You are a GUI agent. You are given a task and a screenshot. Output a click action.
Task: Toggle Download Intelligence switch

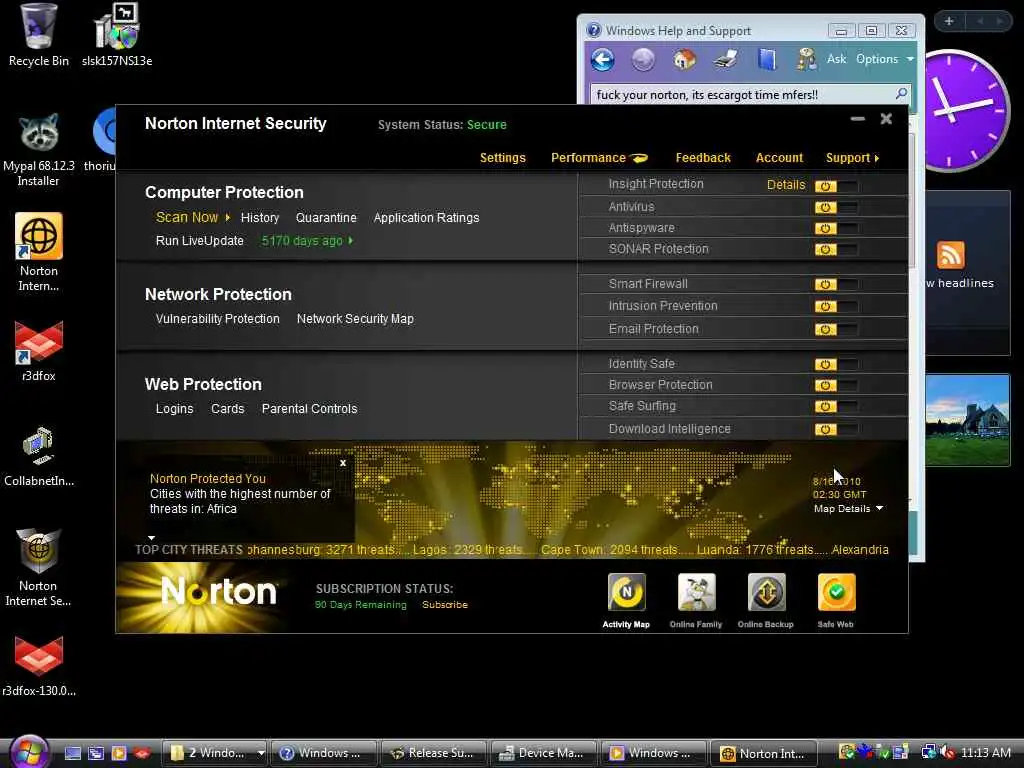[x=836, y=429]
